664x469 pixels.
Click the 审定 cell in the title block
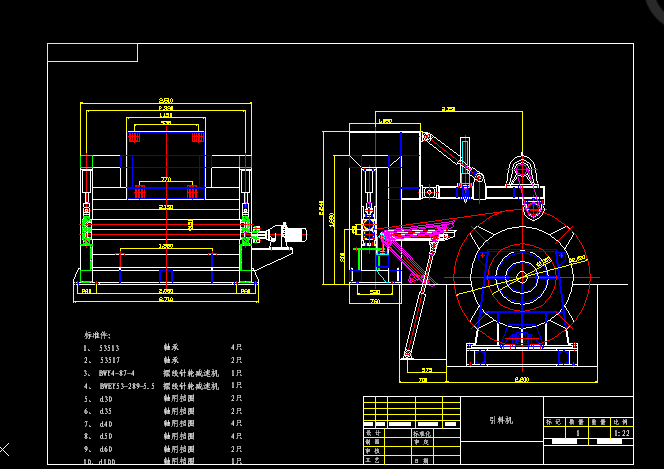(x=422, y=442)
